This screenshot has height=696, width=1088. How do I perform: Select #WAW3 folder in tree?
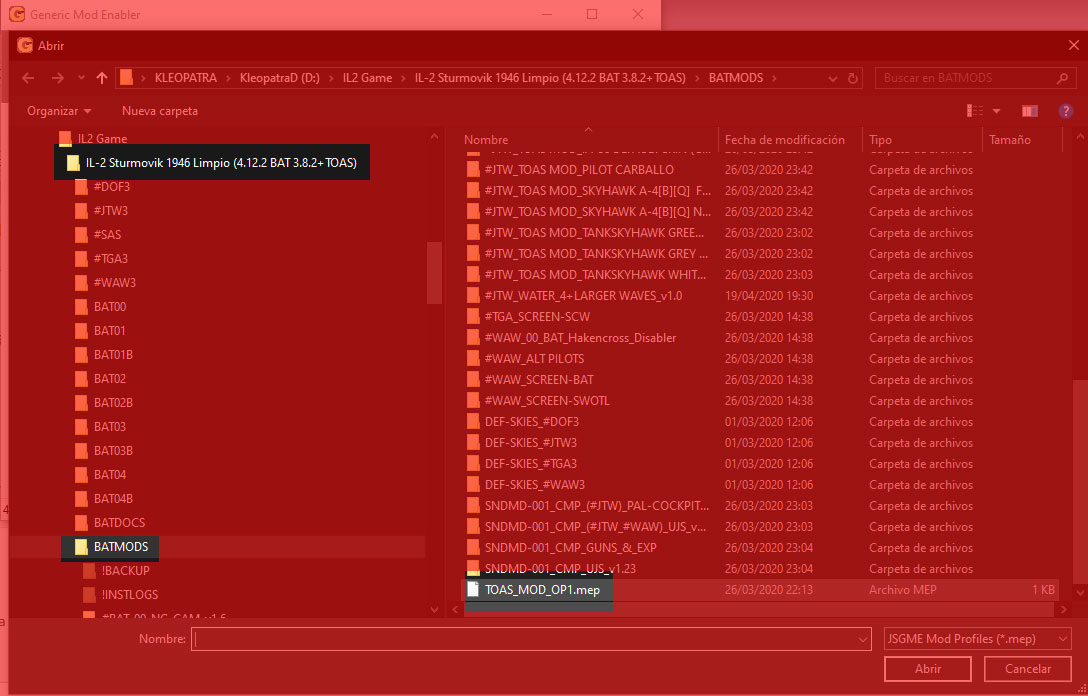coord(114,283)
